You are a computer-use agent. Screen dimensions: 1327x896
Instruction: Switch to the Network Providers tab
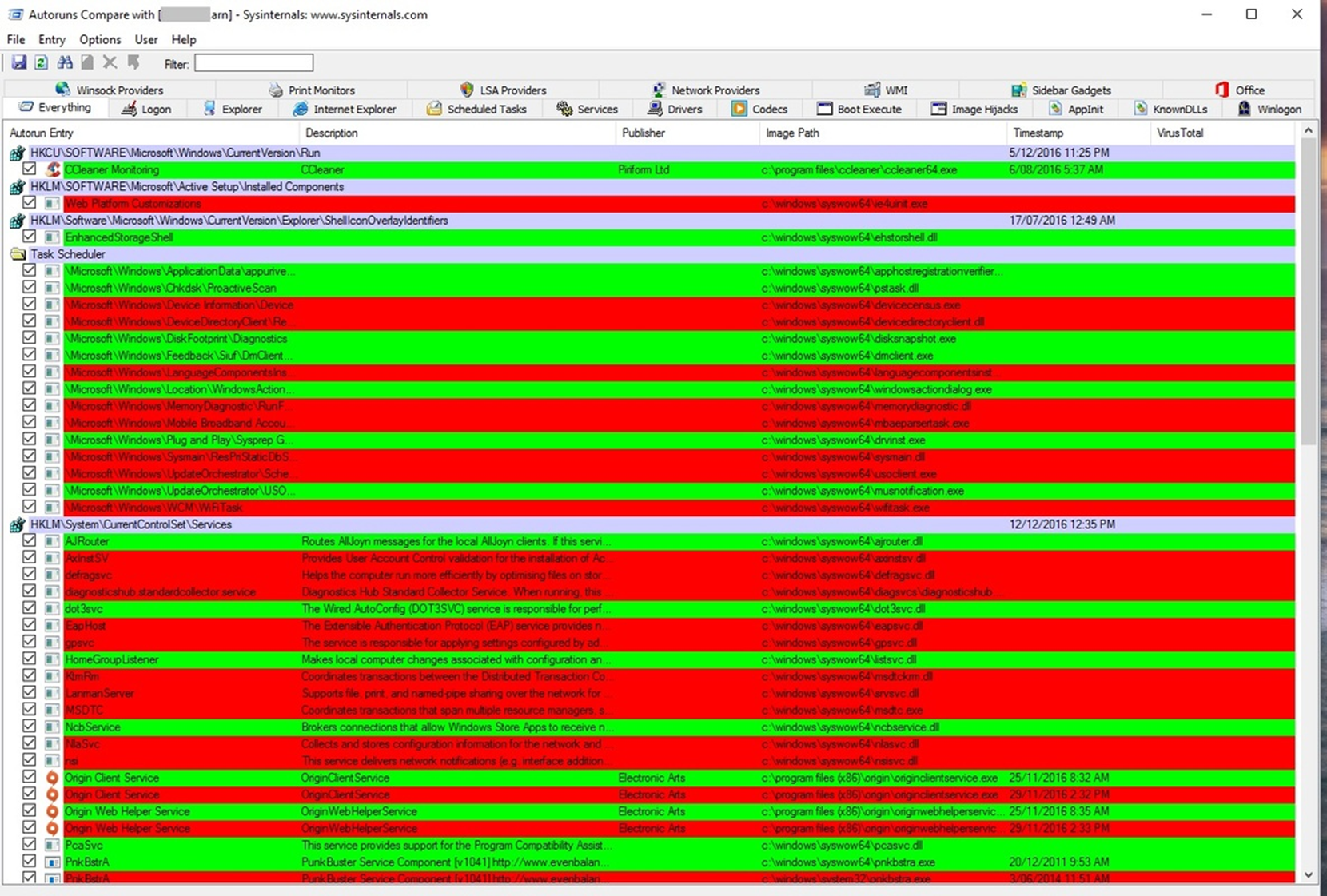coord(705,90)
